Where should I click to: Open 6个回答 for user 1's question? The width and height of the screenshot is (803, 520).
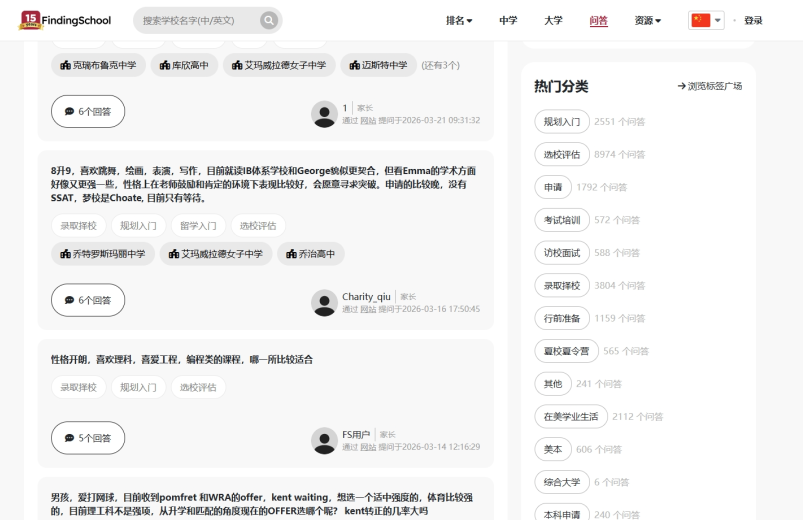[x=88, y=111]
